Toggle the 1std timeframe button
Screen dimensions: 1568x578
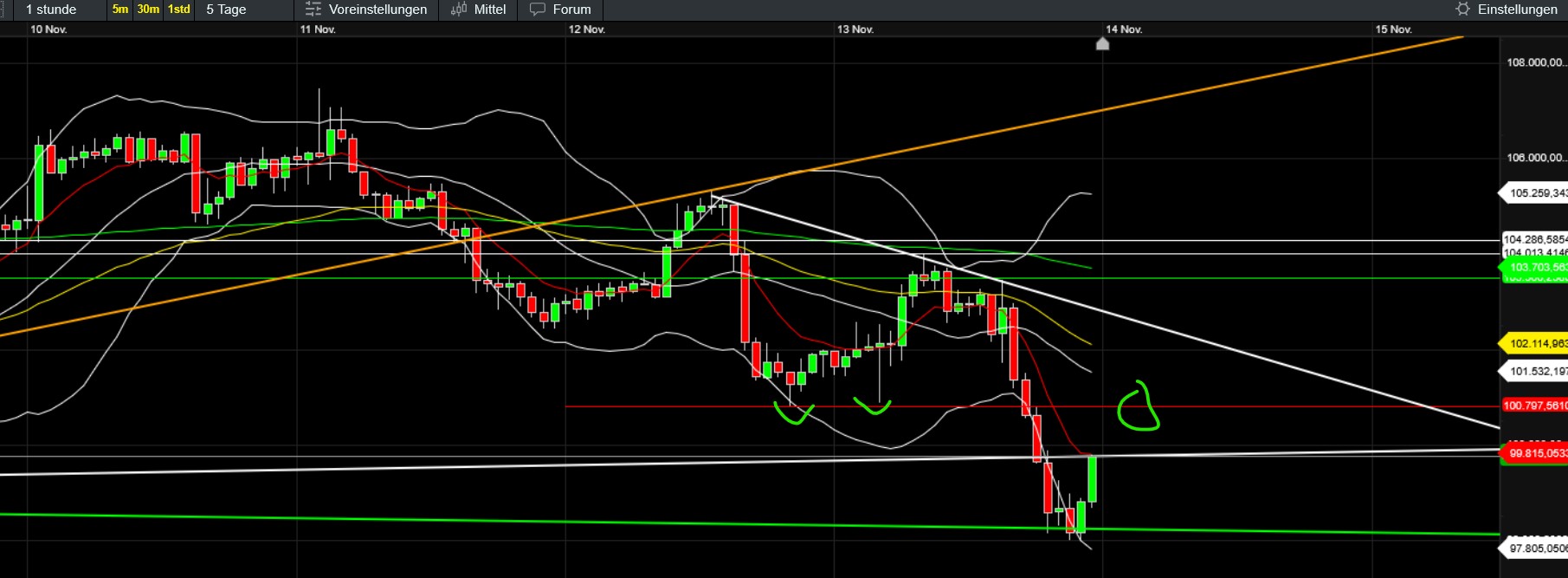[x=179, y=10]
